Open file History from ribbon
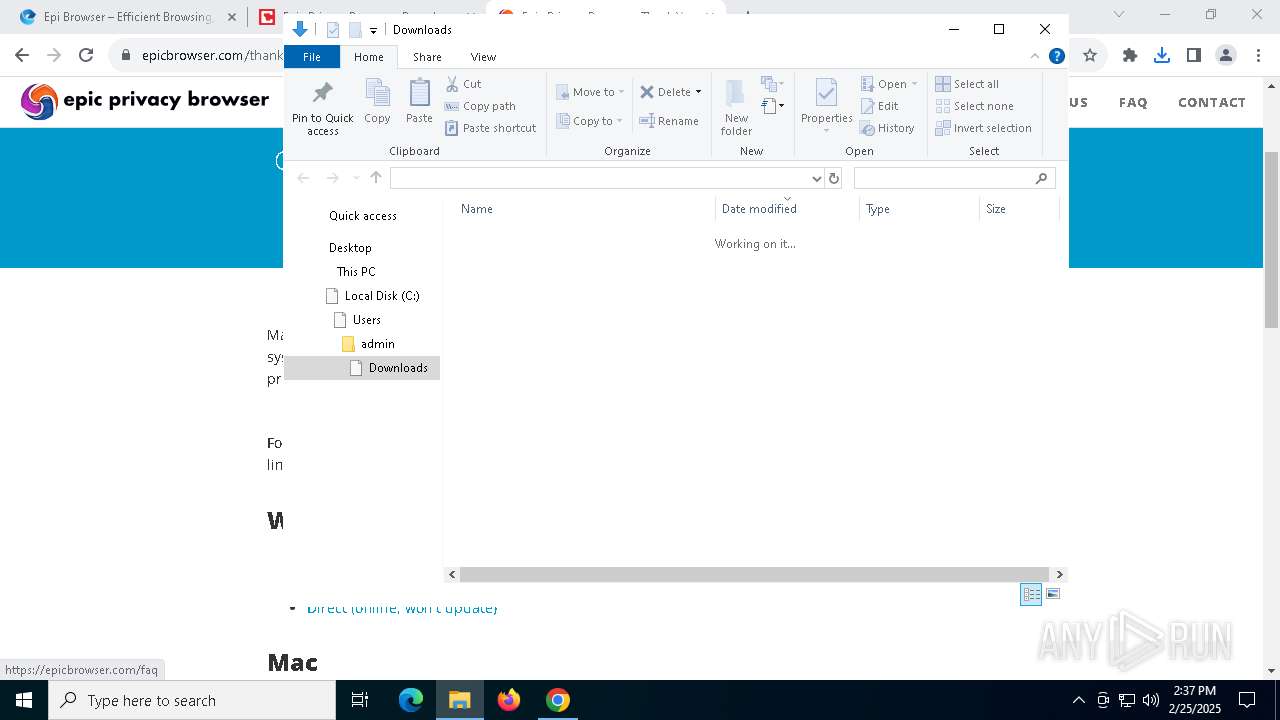Image resolution: width=1280 pixels, height=720 pixels. pyautogui.click(x=887, y=128)
